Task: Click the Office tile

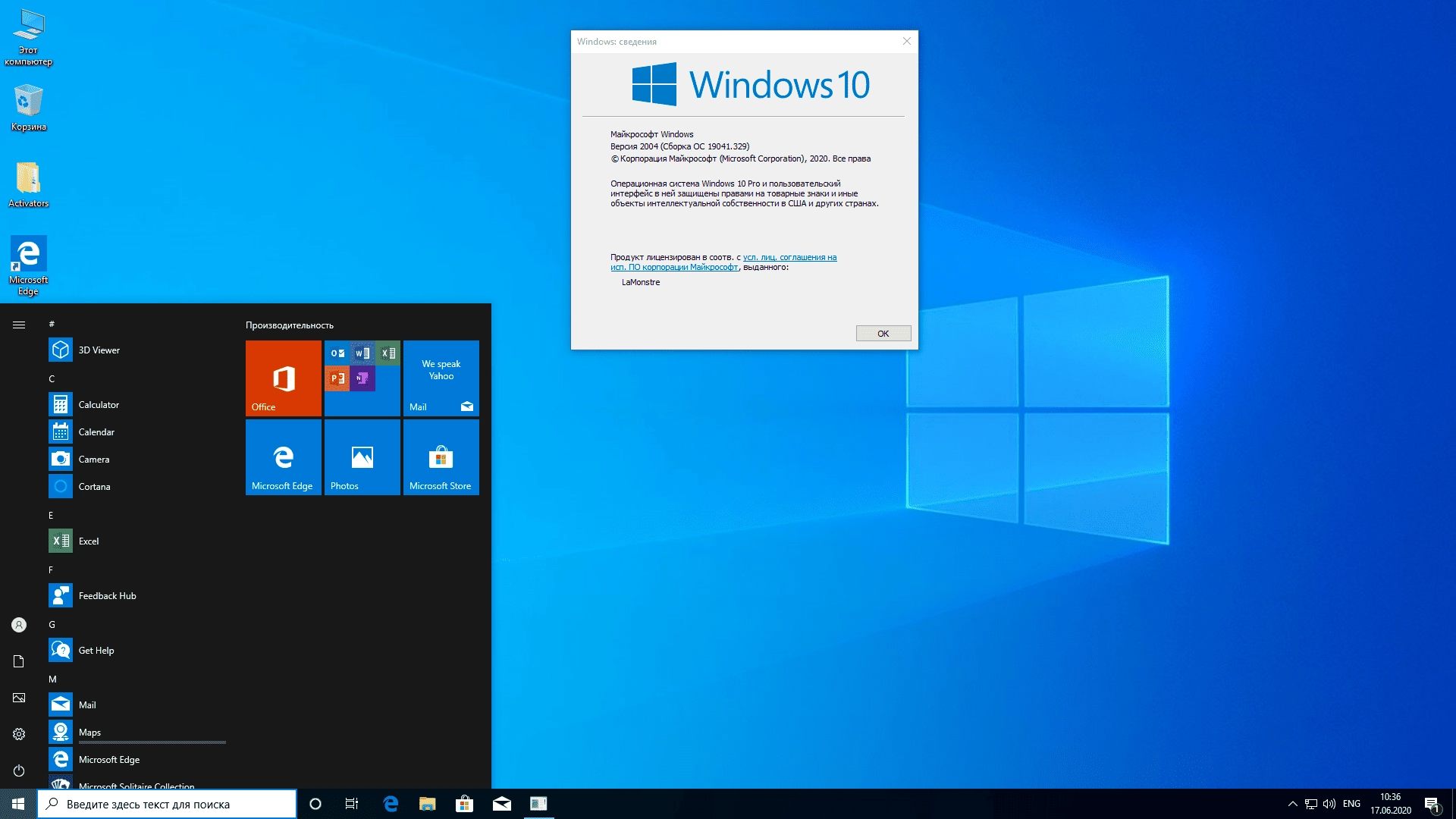Action: (x=284, y=378)
